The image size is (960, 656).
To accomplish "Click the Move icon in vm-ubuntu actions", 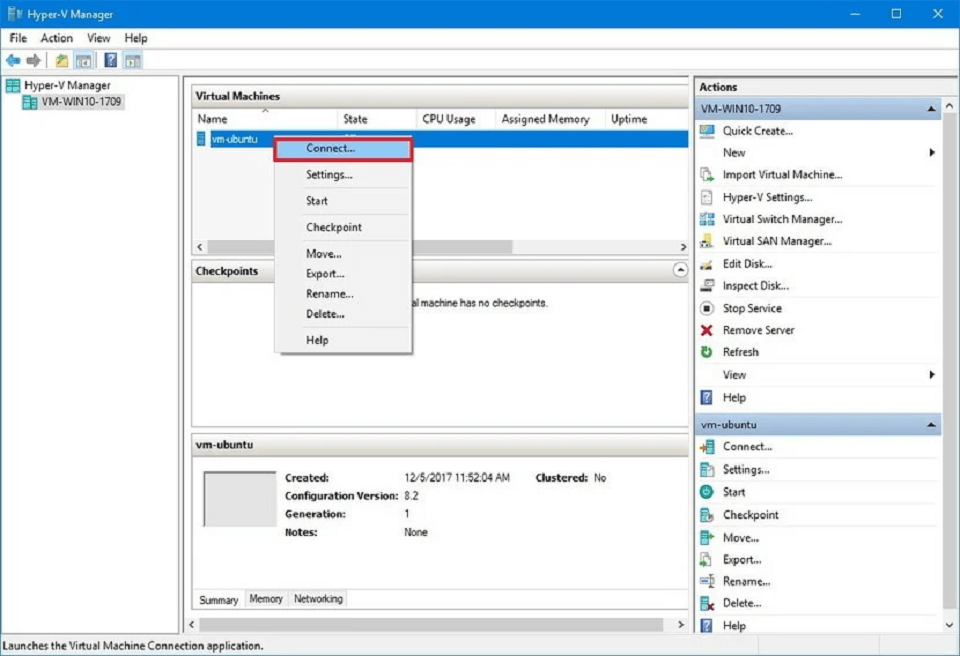I will 707,538.
